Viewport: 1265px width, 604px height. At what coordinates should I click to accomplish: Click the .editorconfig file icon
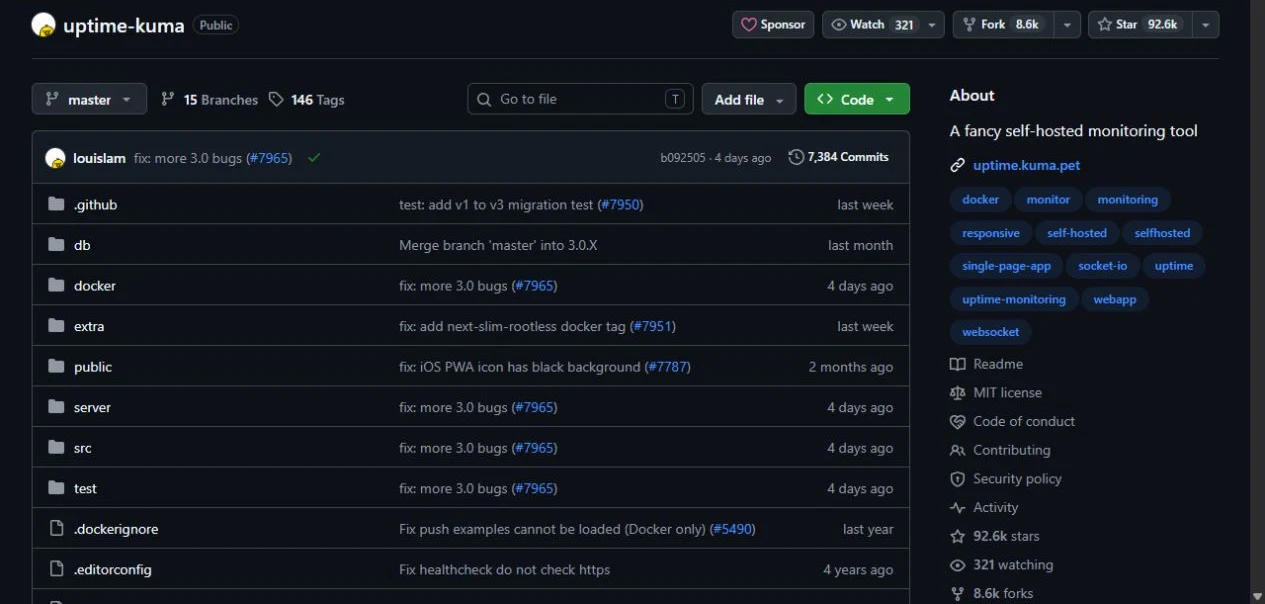(56, 569)
